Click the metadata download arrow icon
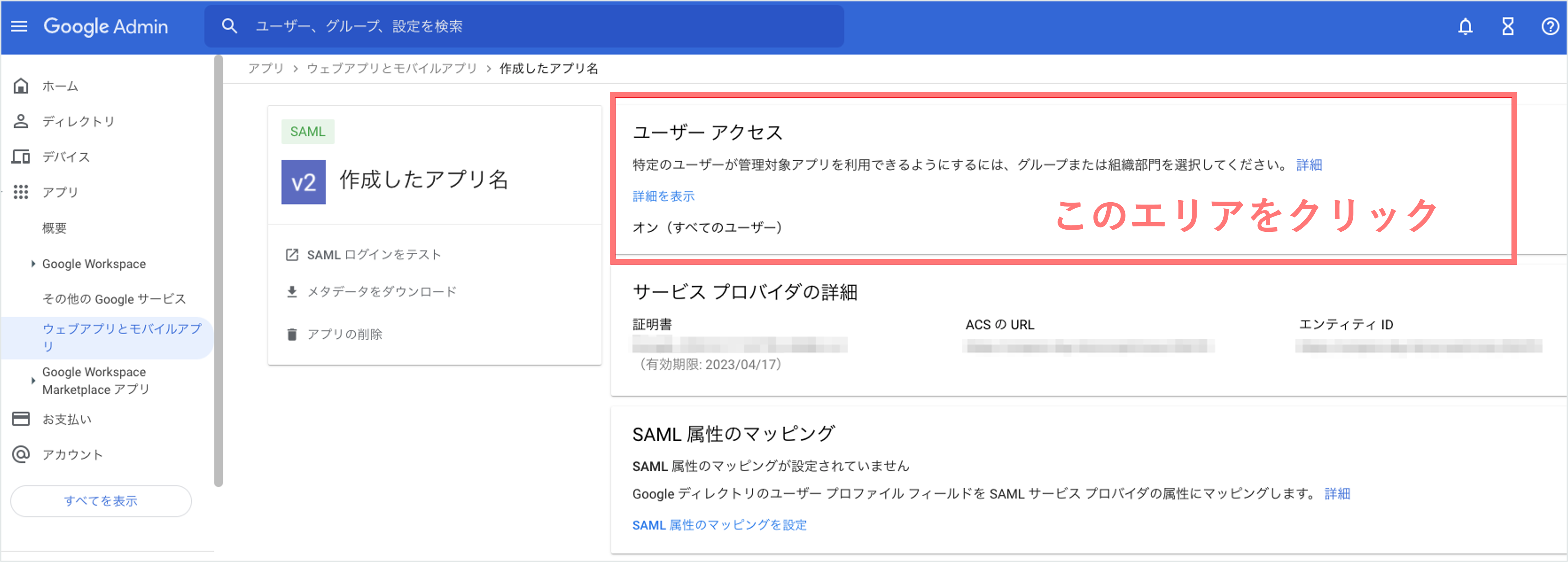1568x562 pixels. click(x=292, y=292)
